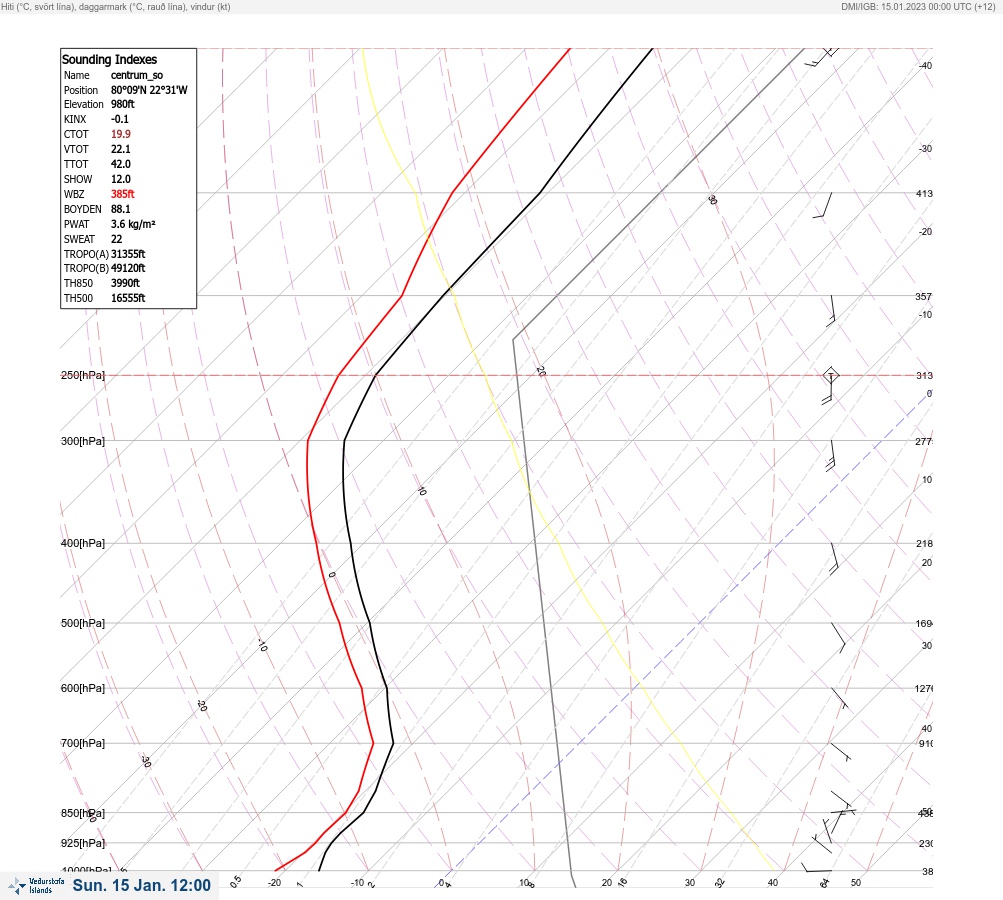Click the Vedurstofa Islands logo
Image resolution: width=1003 pixels, height=900 pixels.
tap(36, 886)
